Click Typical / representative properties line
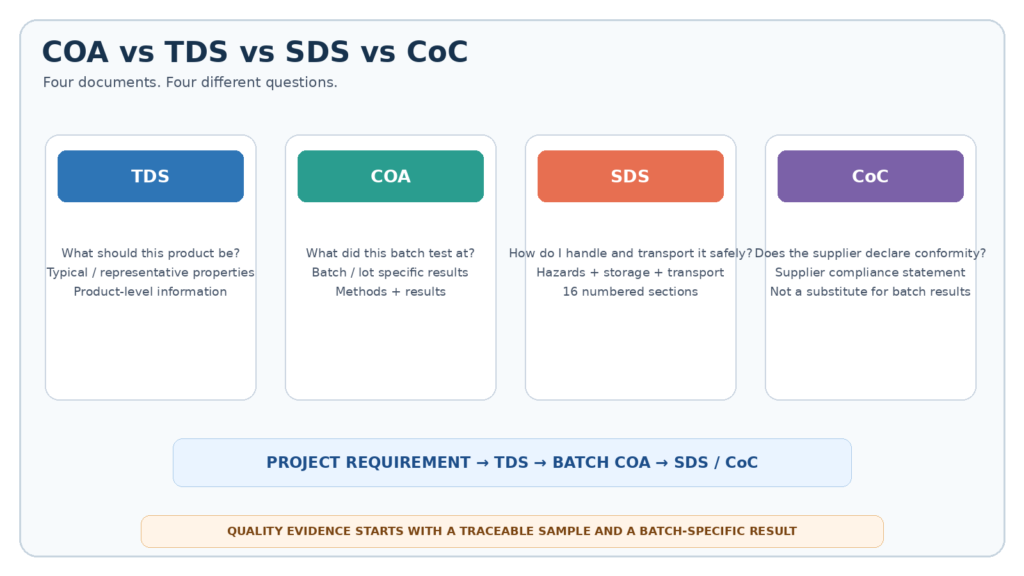The width and height of the screenshot is (1024, 576). [x=150, y=272]
